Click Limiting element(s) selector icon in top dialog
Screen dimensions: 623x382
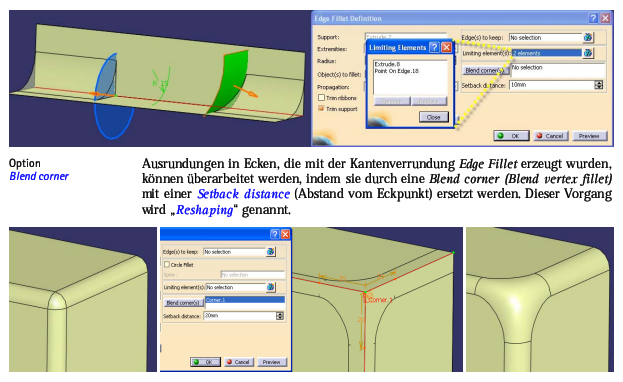tap(588, 53)
